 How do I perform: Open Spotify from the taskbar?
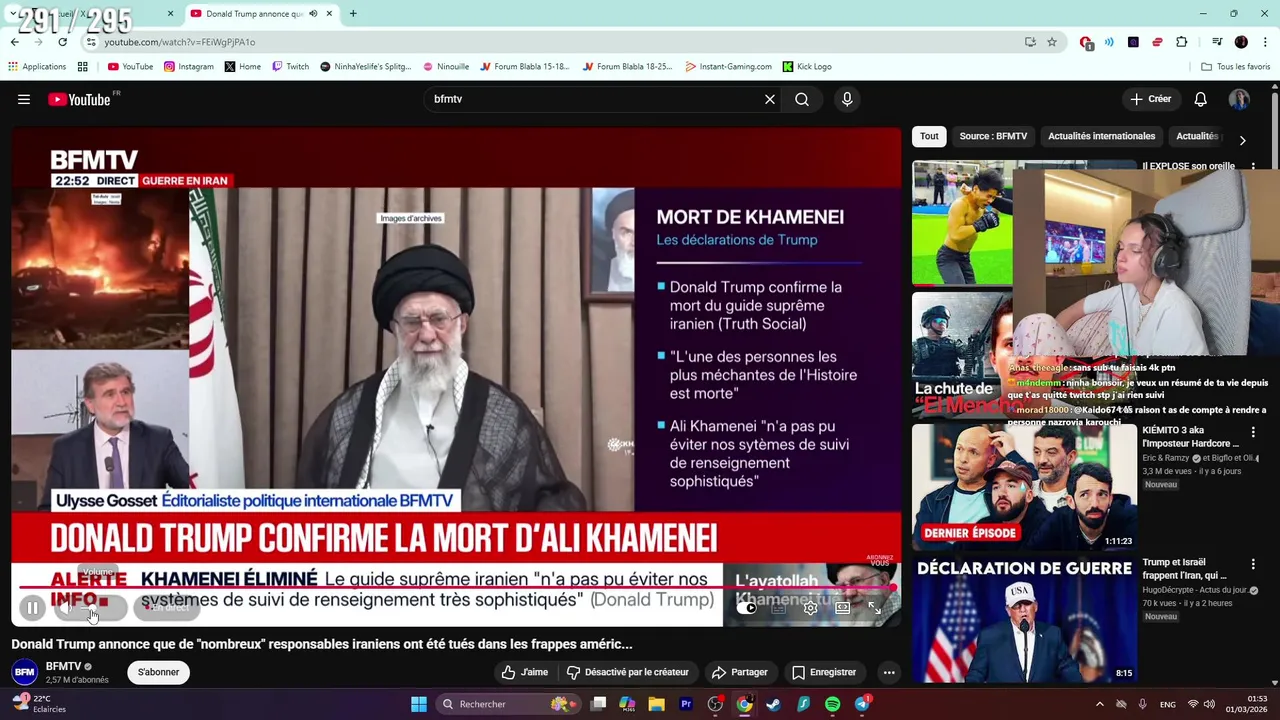[833, 704]
